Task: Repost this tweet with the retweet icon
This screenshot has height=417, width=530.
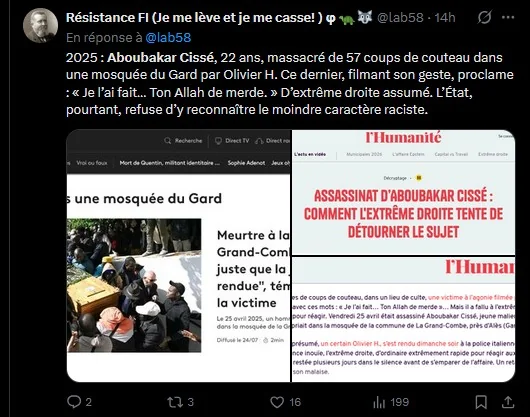Action: (x=174, y=402)
